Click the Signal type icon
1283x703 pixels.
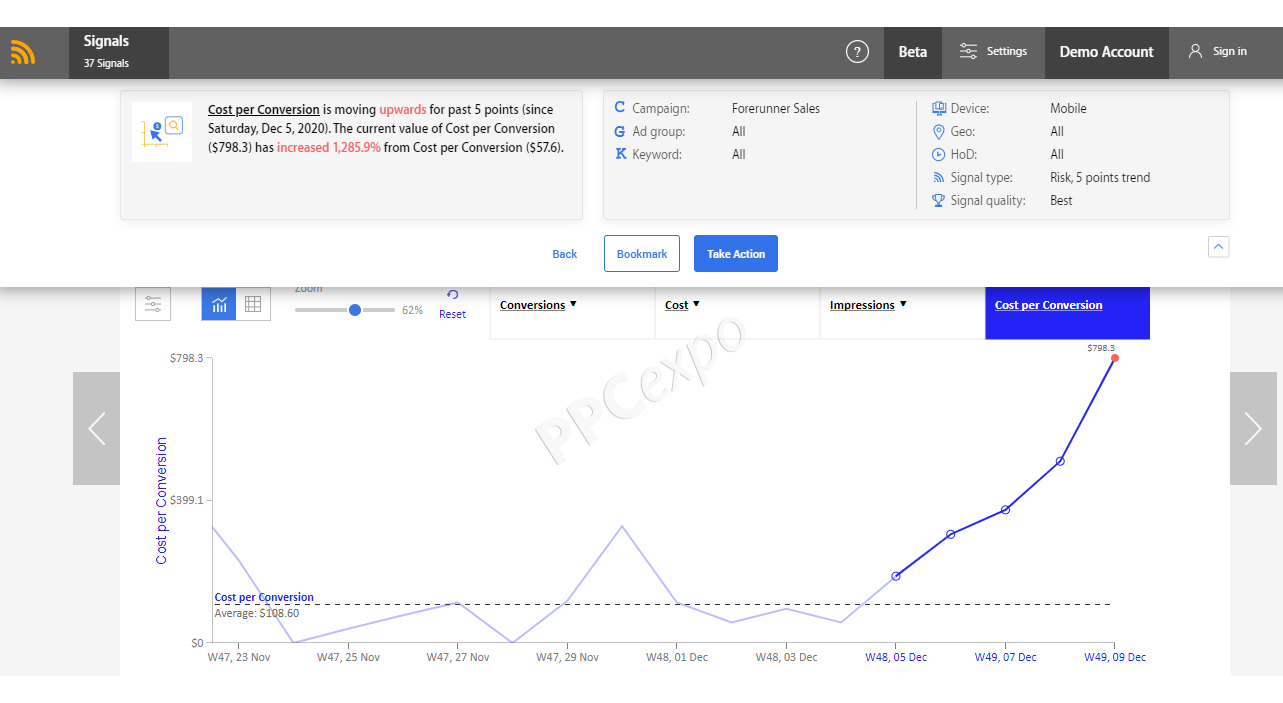[938, 177]
